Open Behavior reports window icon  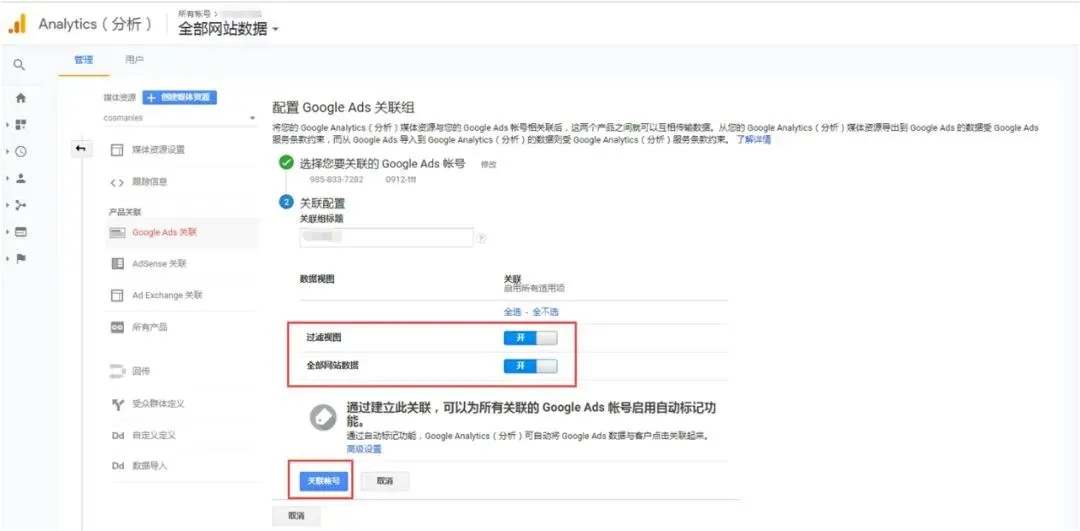[21, 232]
